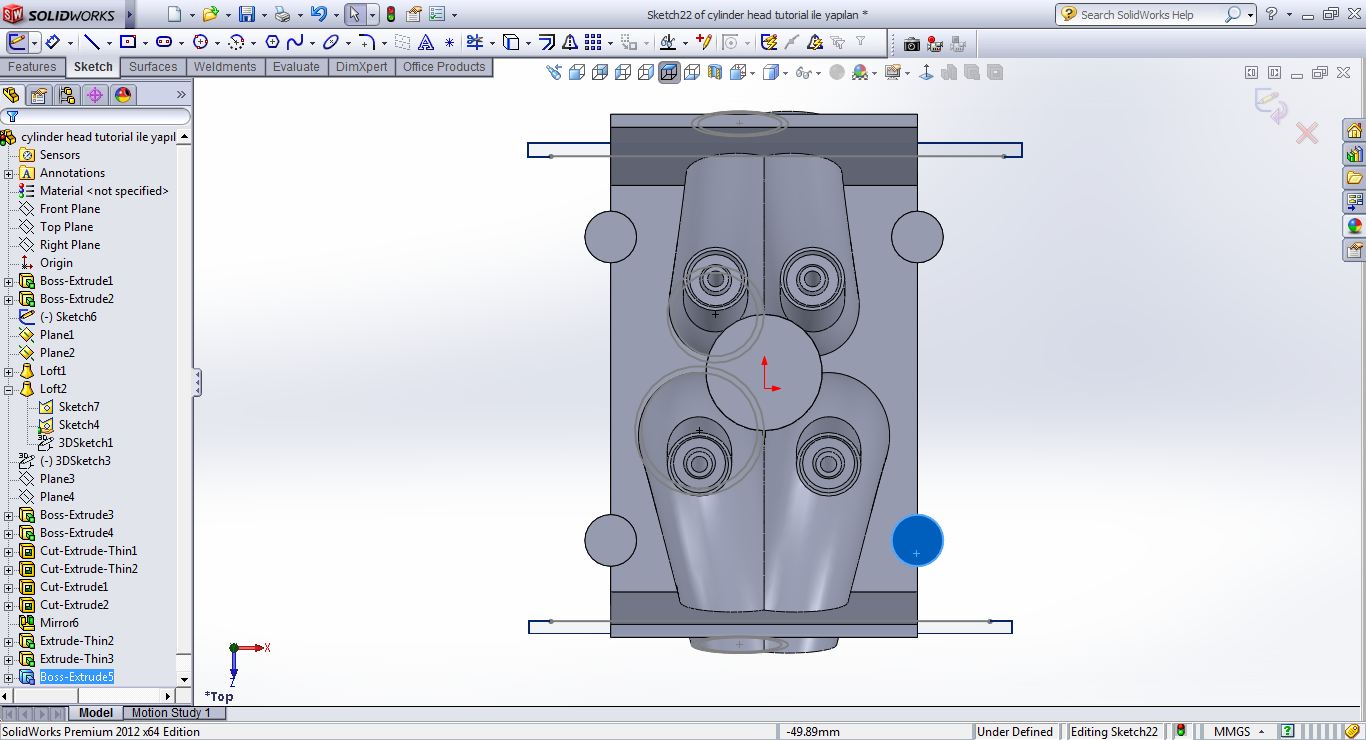
Task: Expand the Loft1 feature node
Action: point(9,371)
